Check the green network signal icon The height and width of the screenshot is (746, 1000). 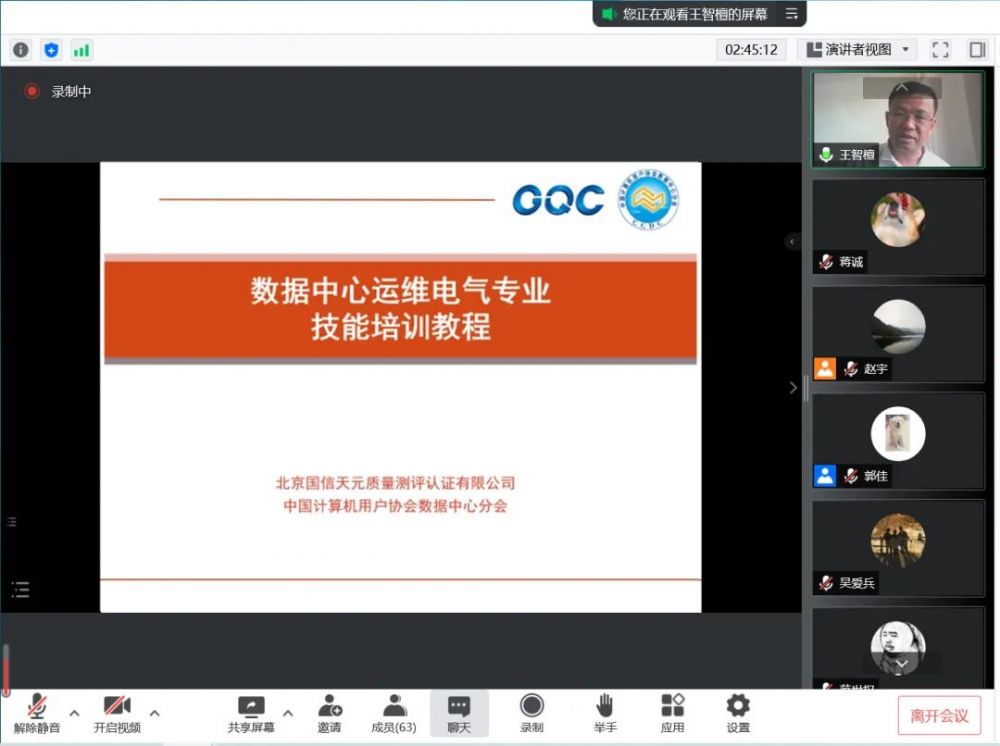click(81, 50)
